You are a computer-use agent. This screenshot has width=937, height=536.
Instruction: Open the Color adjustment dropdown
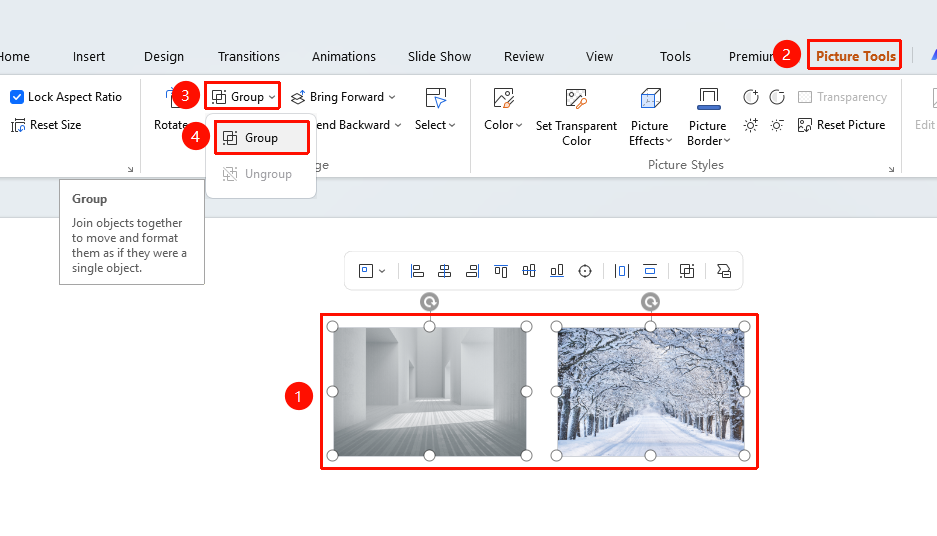[503, 125]
